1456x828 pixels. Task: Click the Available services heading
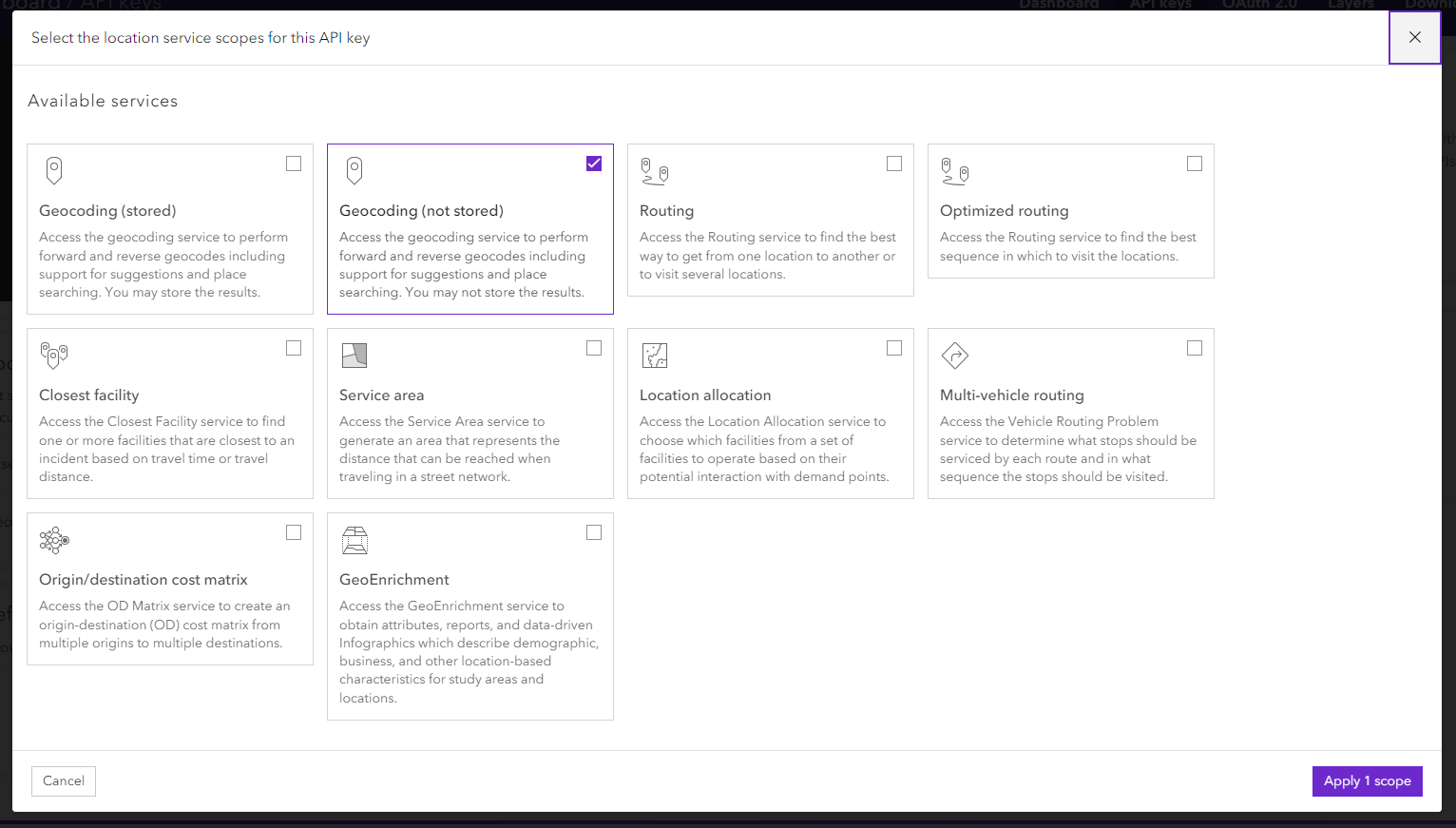[103, 101]
